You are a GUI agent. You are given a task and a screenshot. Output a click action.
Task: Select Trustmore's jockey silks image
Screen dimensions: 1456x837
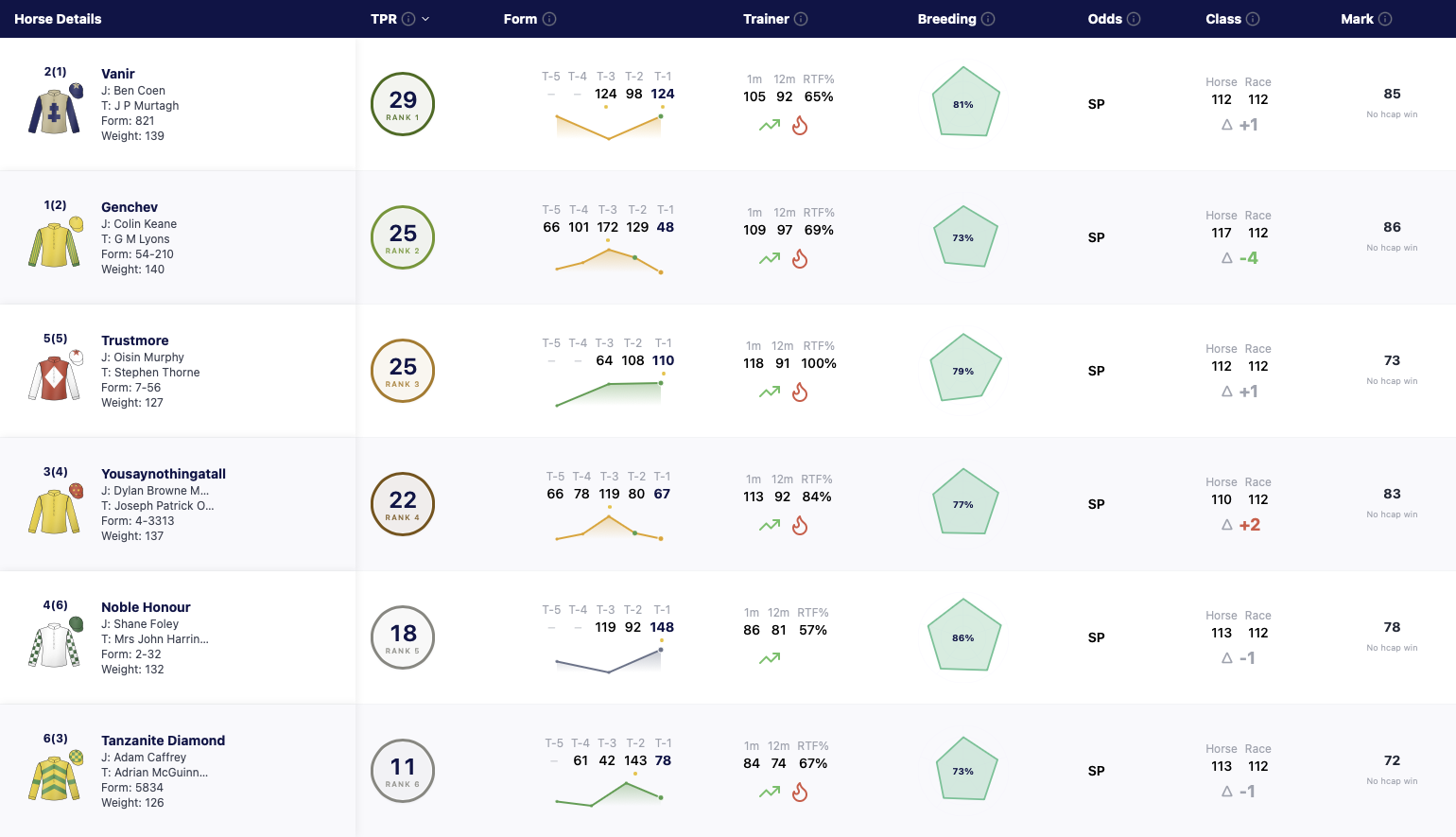coord(56,375)
